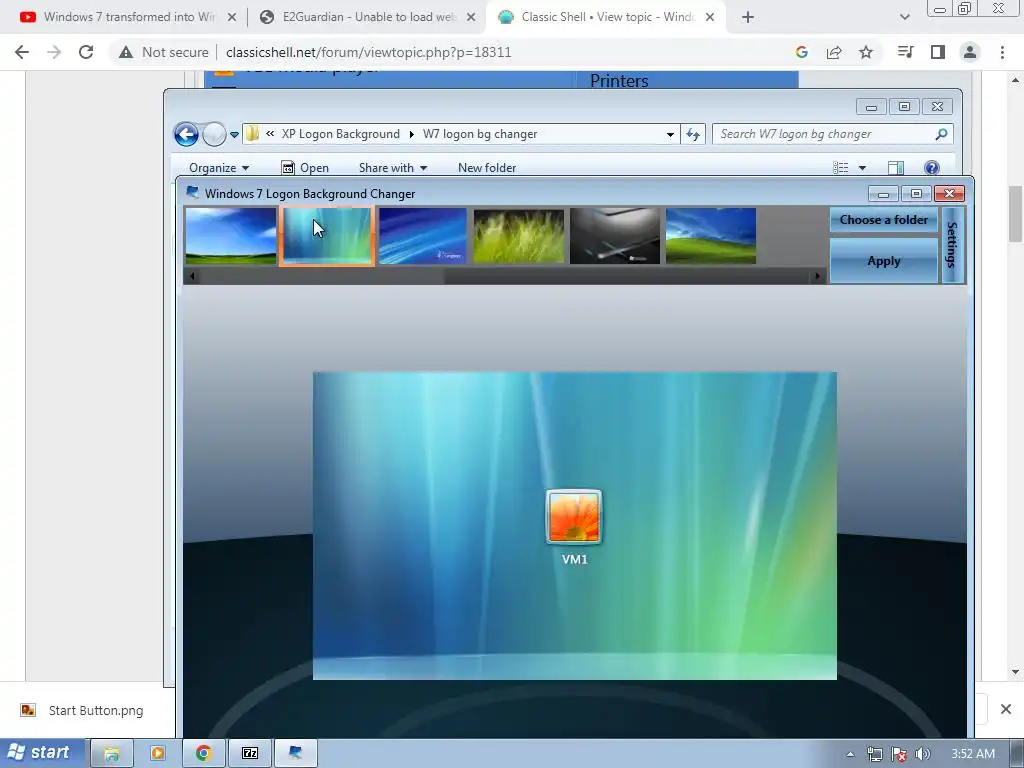Show hidden tray icons arrow
Image resolution: width=1024 pixels, height=768 pixels.
coord(850,754)
